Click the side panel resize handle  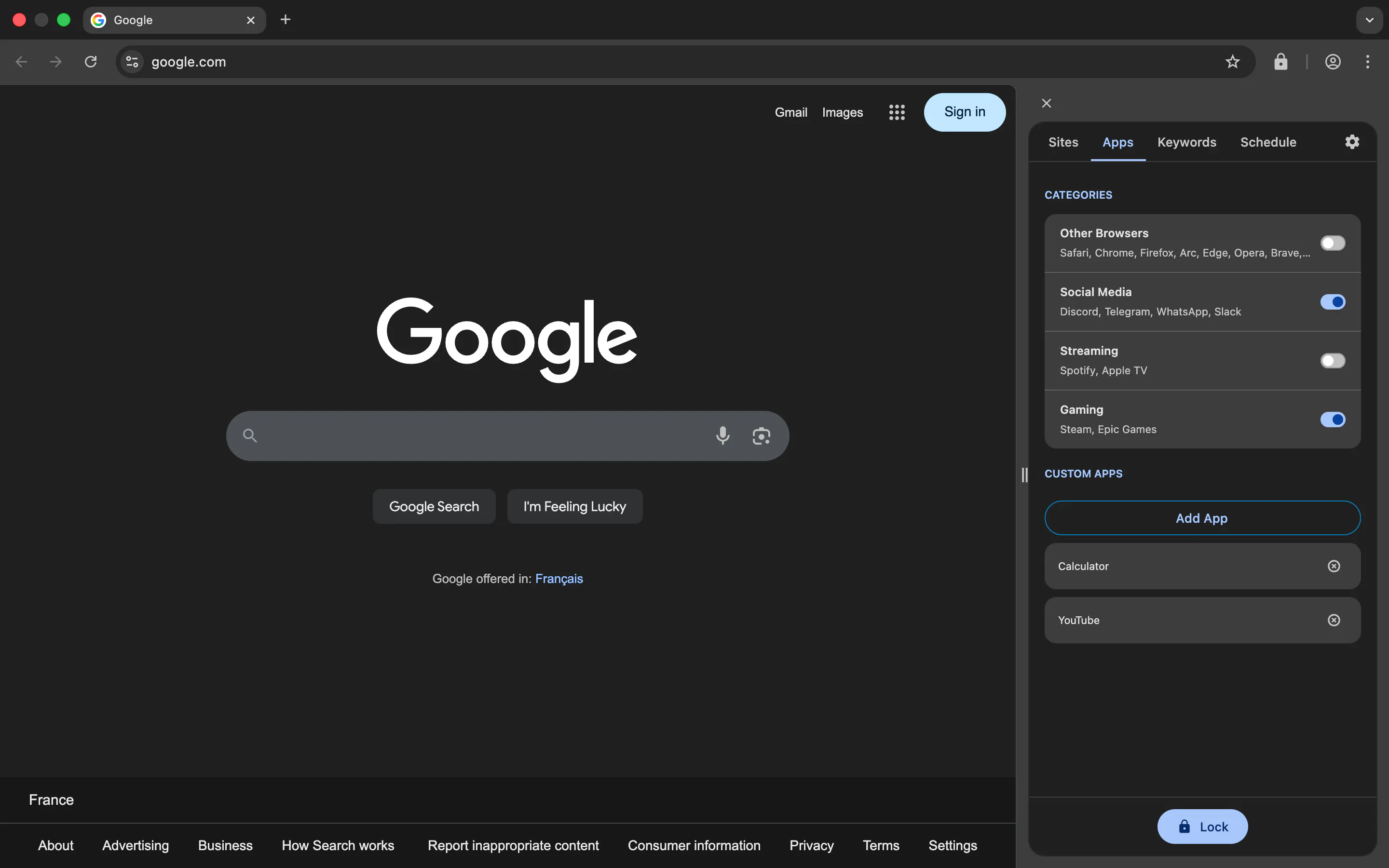(1024, 475)
